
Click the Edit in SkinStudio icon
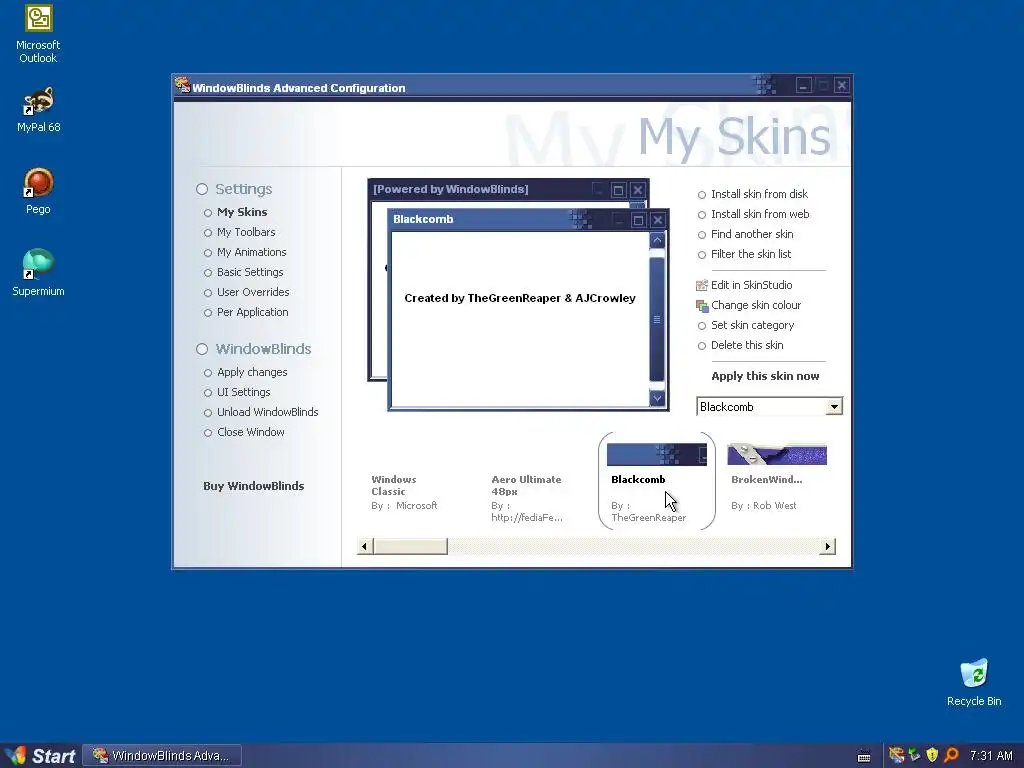coord(702,285)
